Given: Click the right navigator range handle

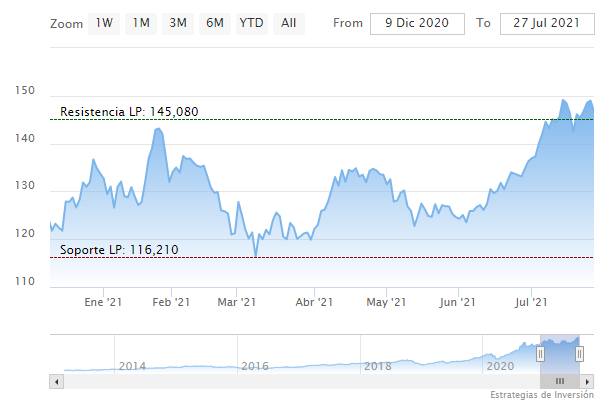Looking at the screenshot, I should coord(579,354).
